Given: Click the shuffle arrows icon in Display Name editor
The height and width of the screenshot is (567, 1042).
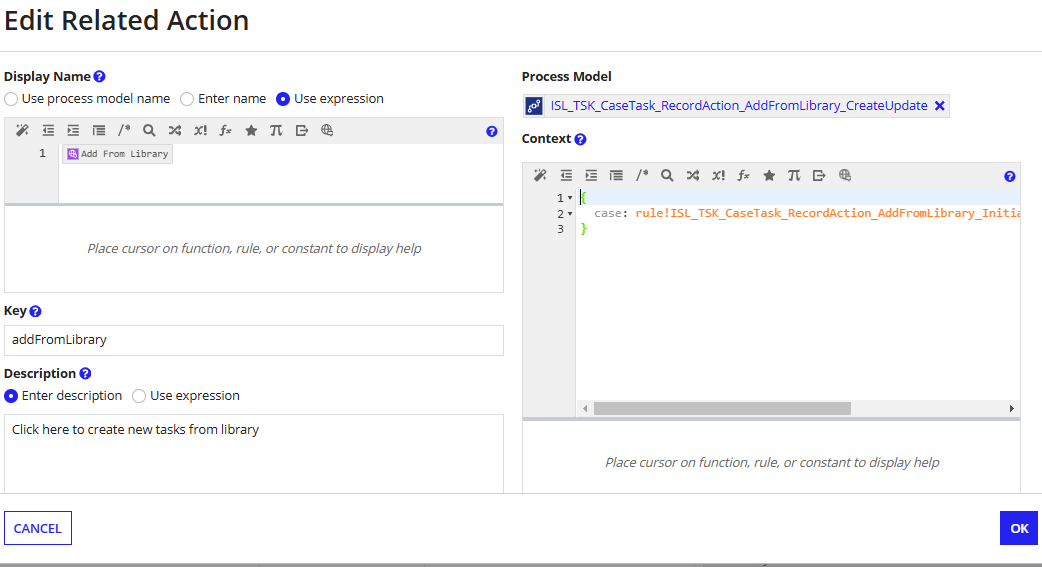Looking at the screenshot, I should point(174,130).
